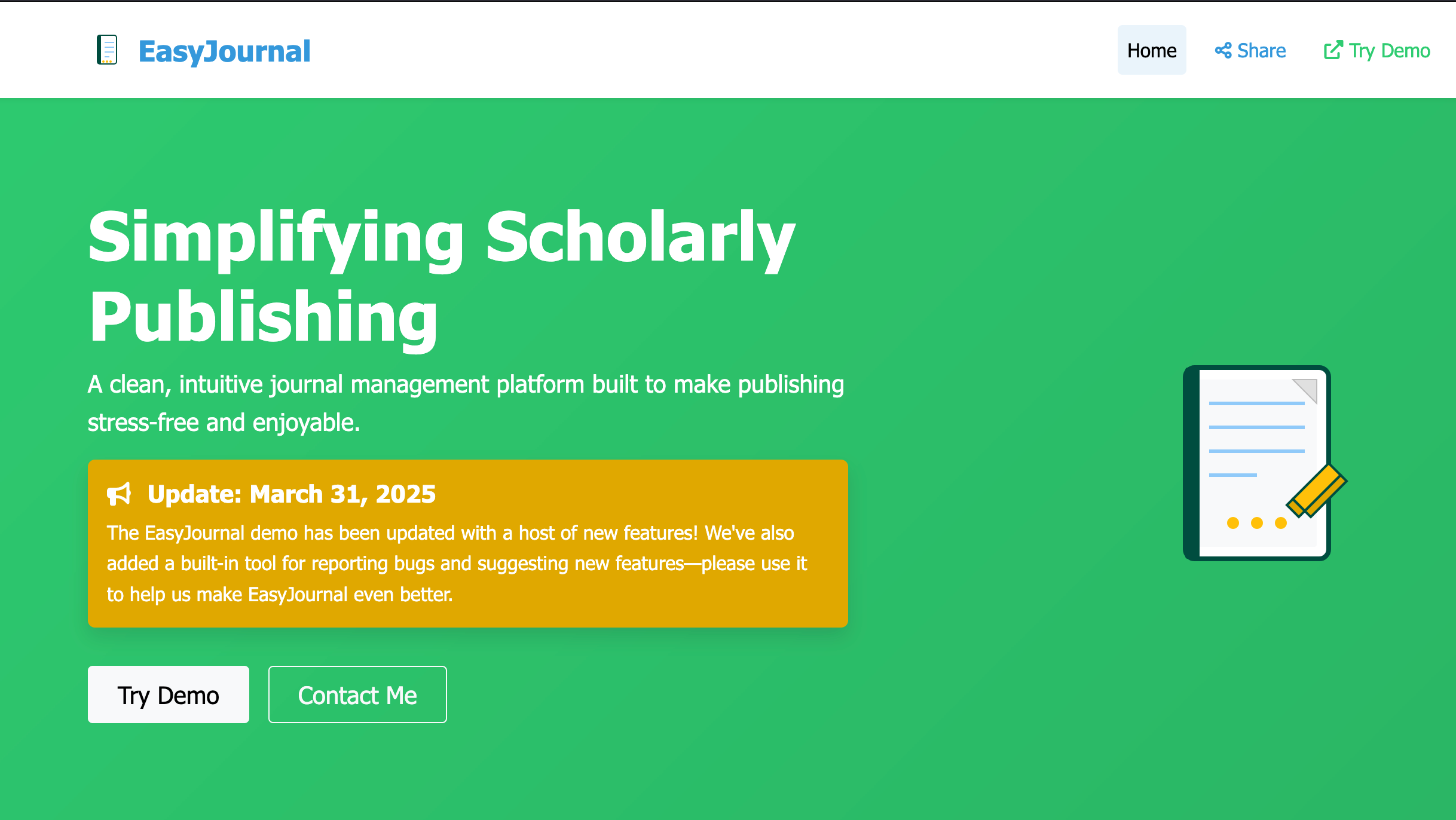Click the folded page corner on illustration
The image size is (1456, 820).
click(1305, 391)
